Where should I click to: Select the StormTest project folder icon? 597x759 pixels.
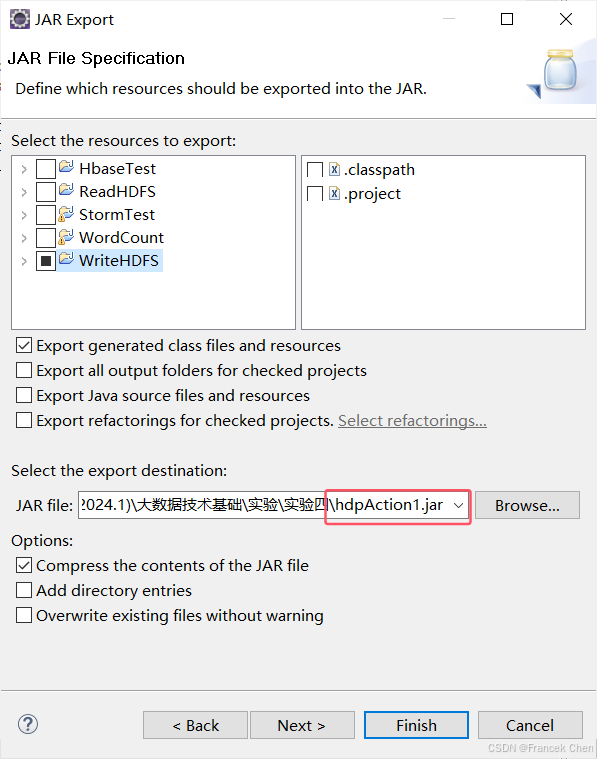(66, 214)
